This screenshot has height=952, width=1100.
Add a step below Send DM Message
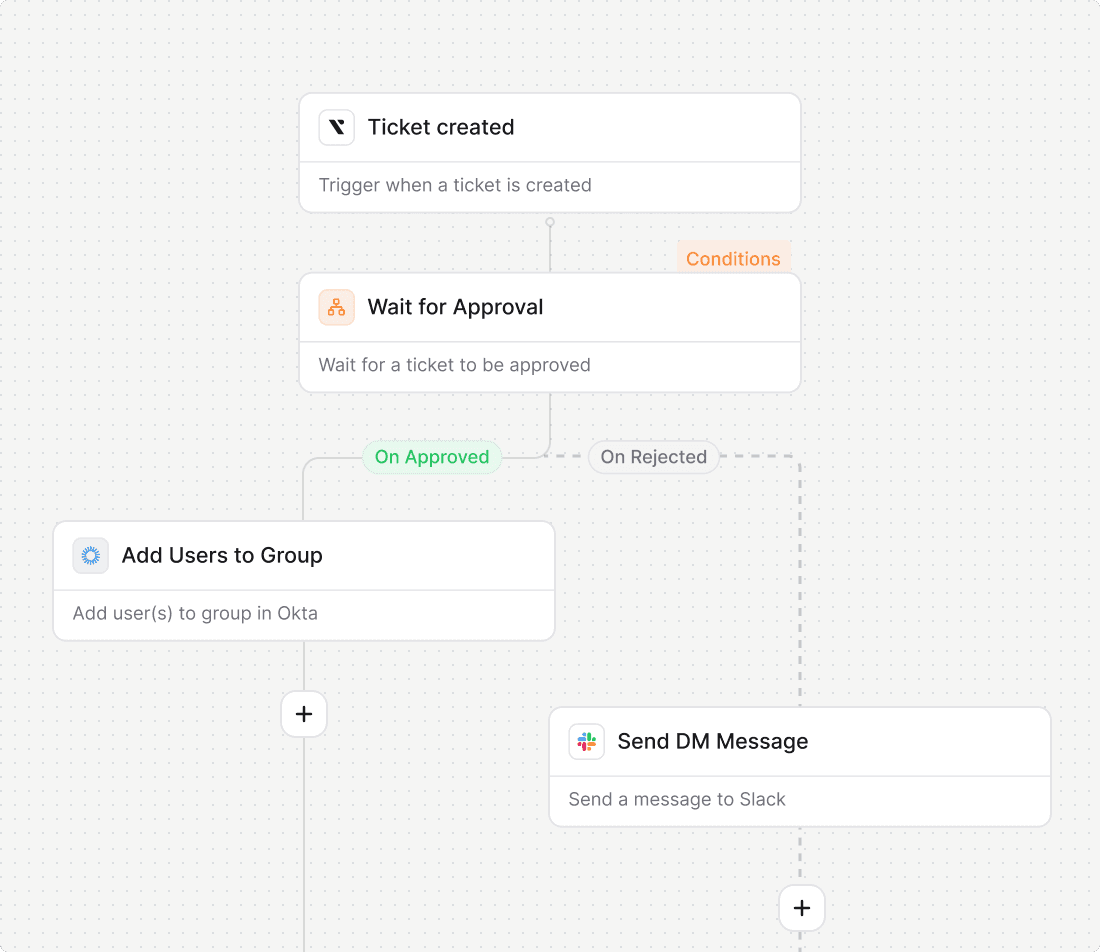point(801,908)
